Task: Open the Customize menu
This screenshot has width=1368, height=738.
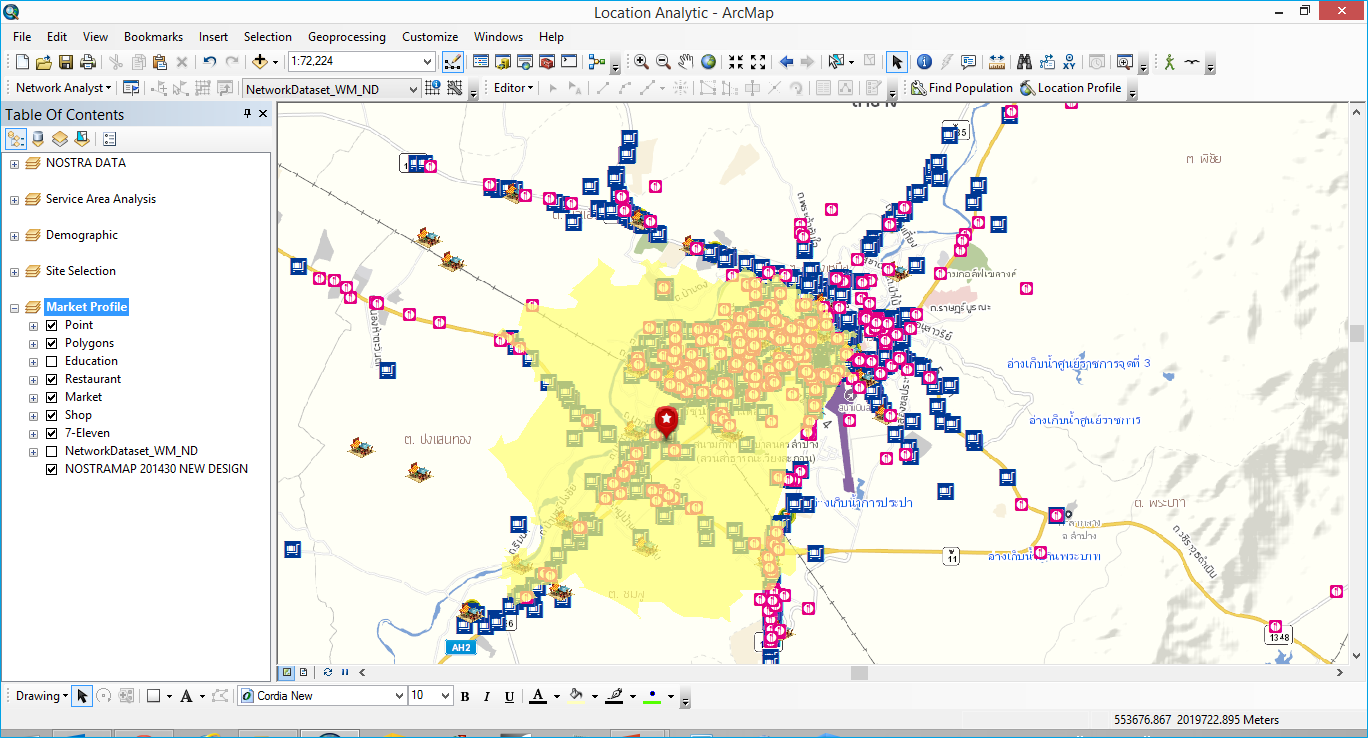Action: (x=430, y=37)
